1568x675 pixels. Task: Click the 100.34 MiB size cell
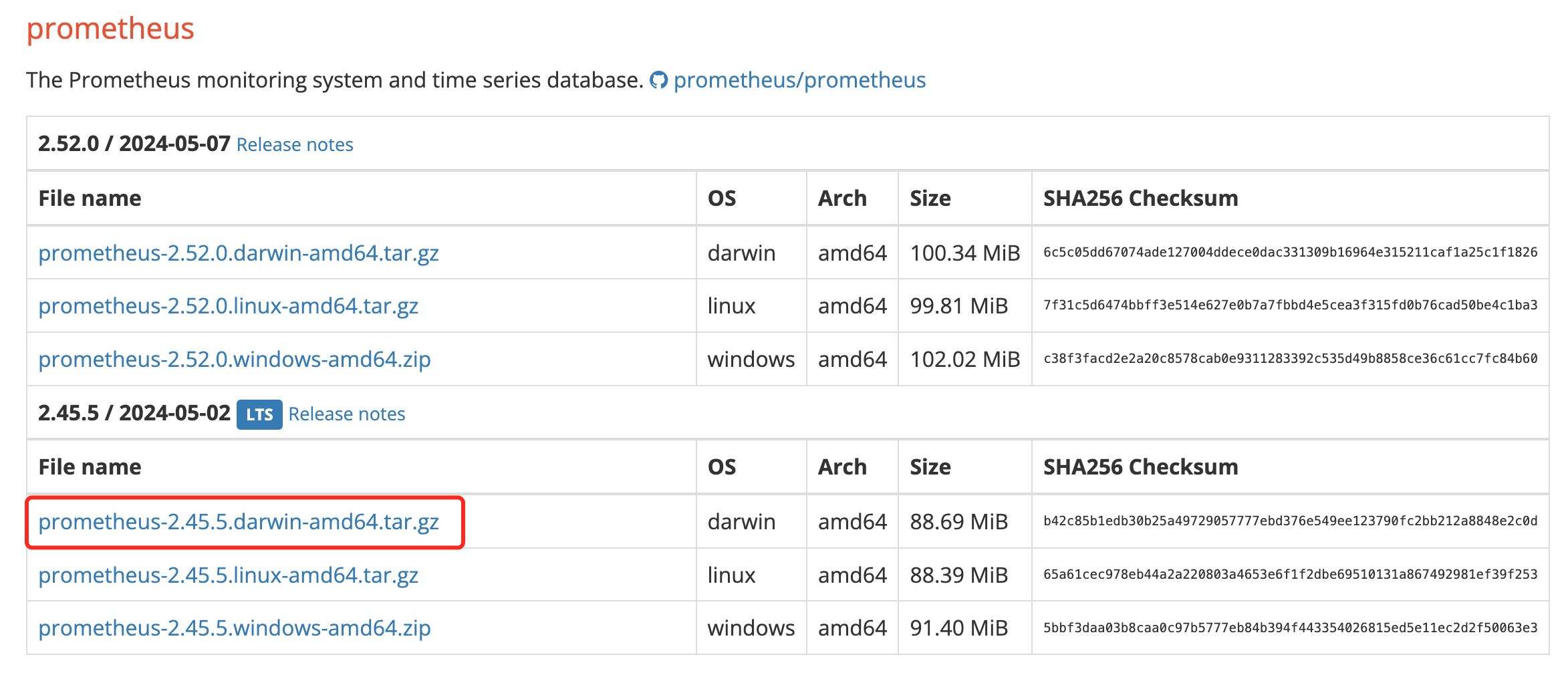(964, 253)
